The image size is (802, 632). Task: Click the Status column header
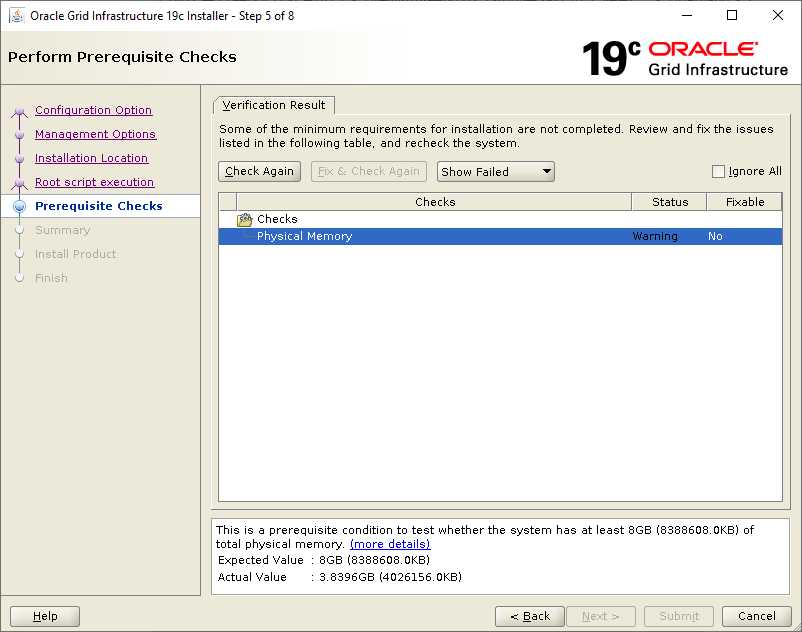[670, 202]
